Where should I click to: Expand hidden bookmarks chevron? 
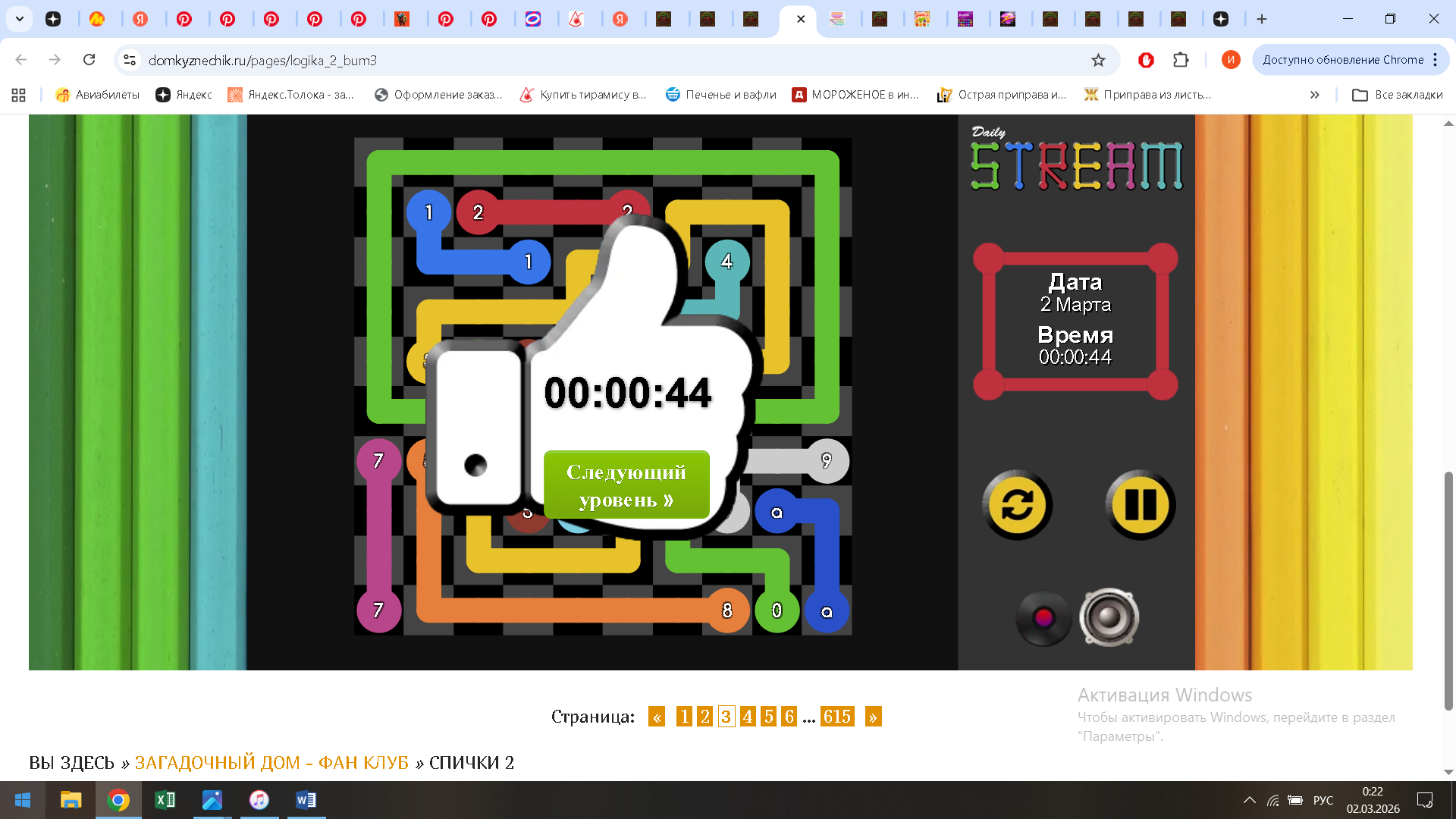click(x=1314, y=95)
